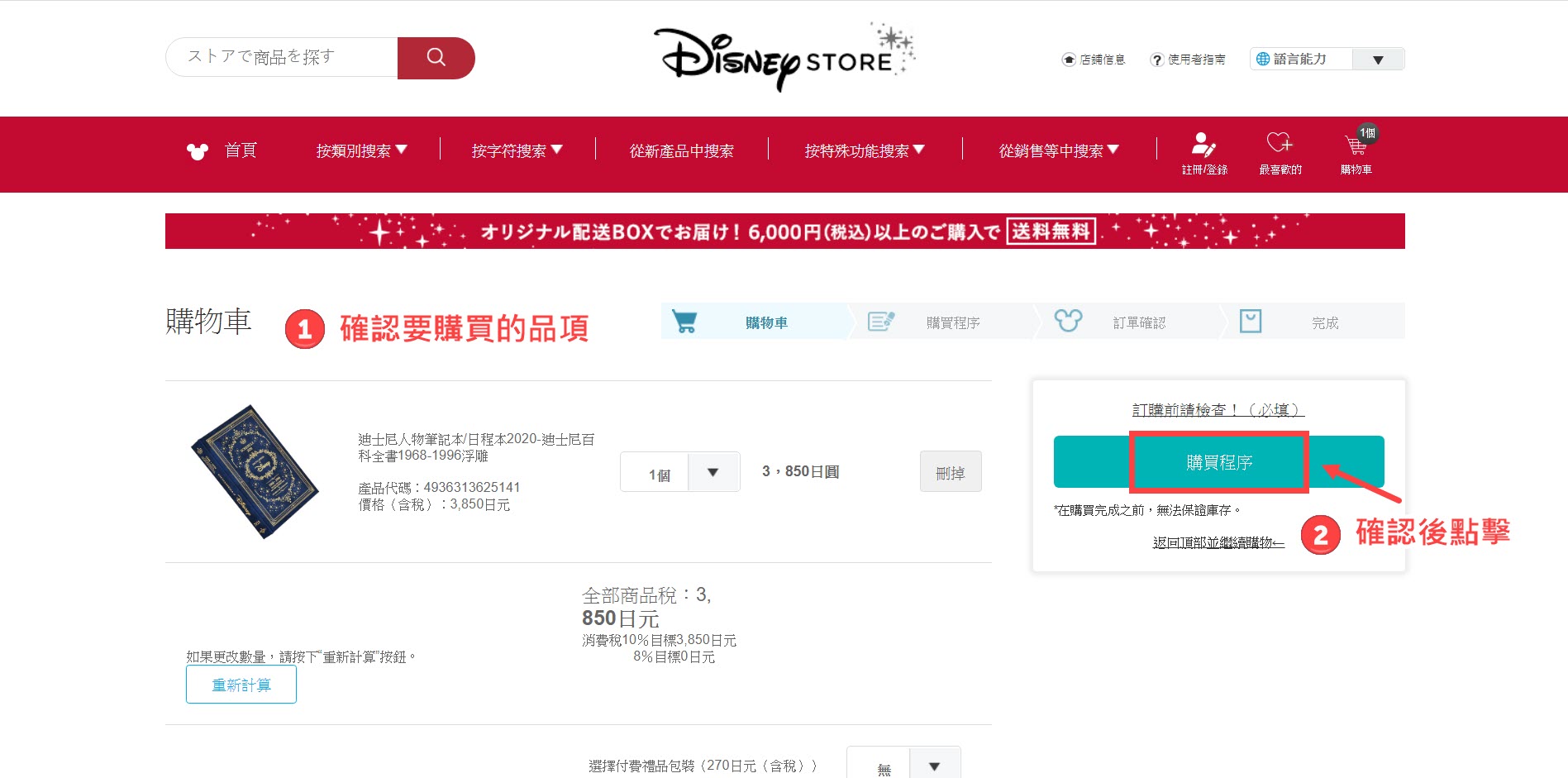The height and width of the screenshot is (778, 1568).
Task: Expand the search by character menu
Action: 517,150
